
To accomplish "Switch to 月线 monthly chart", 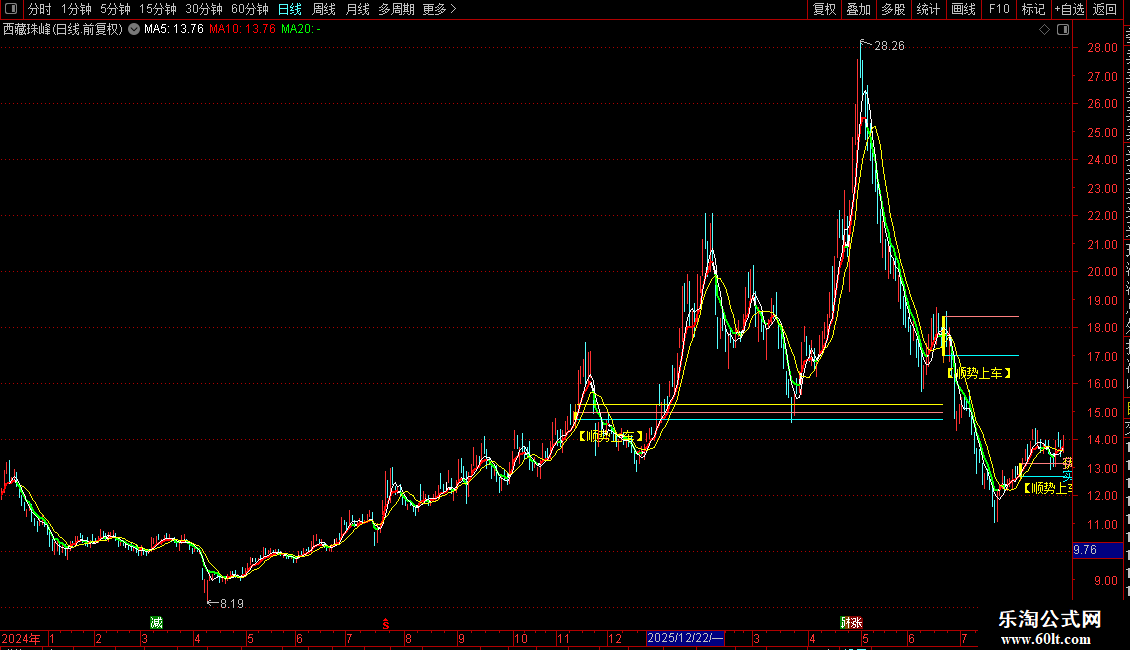I will [357, 9].
